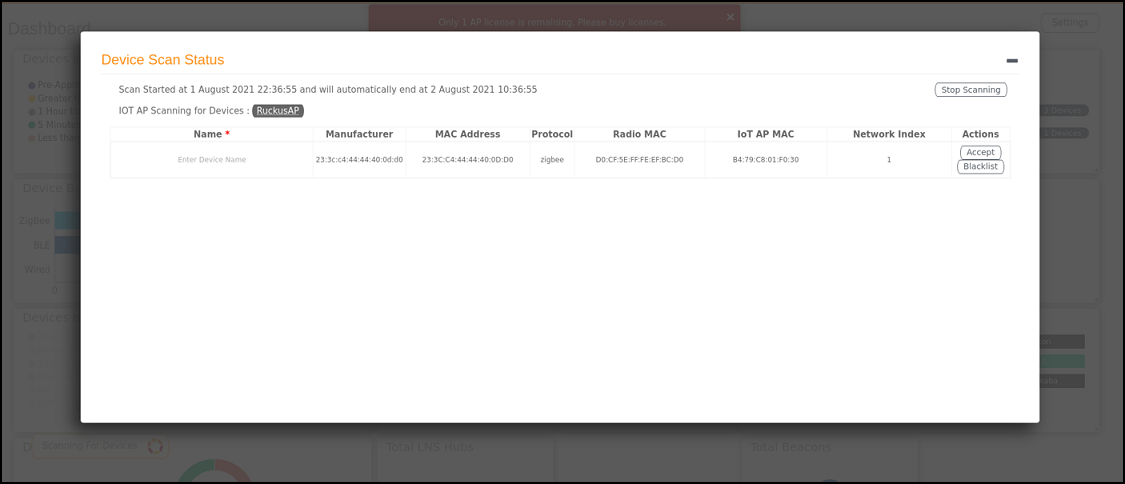Select Radio MAC D0:CF:5E:FF:FE:EF:BC:D0 cell
The height and width of the screenshot is (484, 1125).
[639, 160]
